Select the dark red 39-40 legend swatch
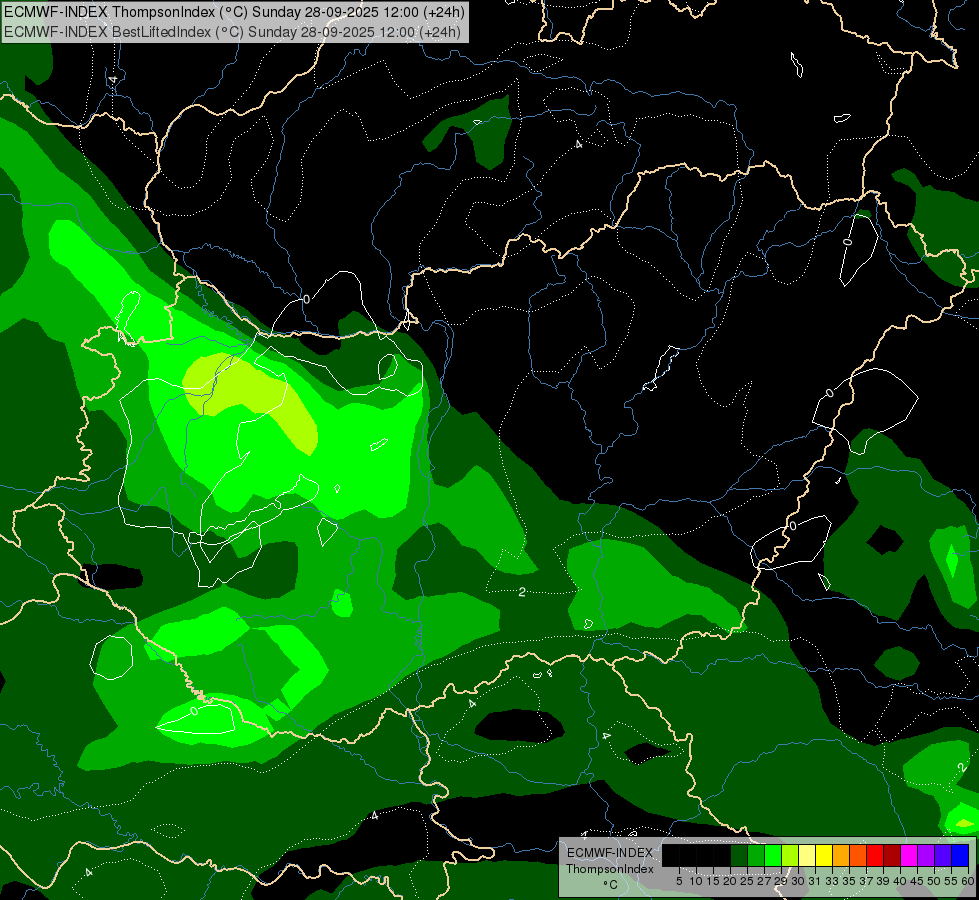979x900 pixels. coord(892,855)
